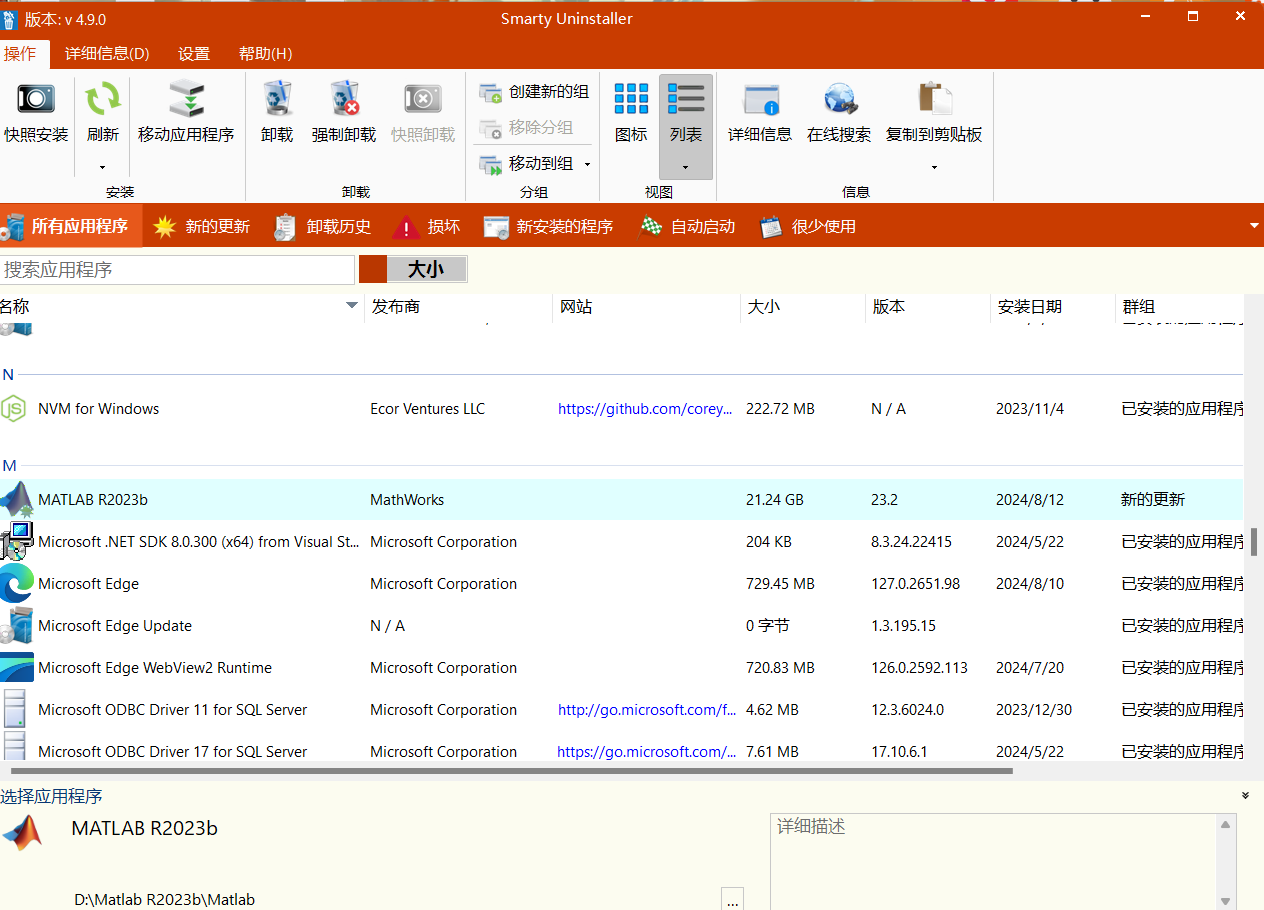
Task: Click inside the 搜索应用程序 search field
Action: point(178,269)
